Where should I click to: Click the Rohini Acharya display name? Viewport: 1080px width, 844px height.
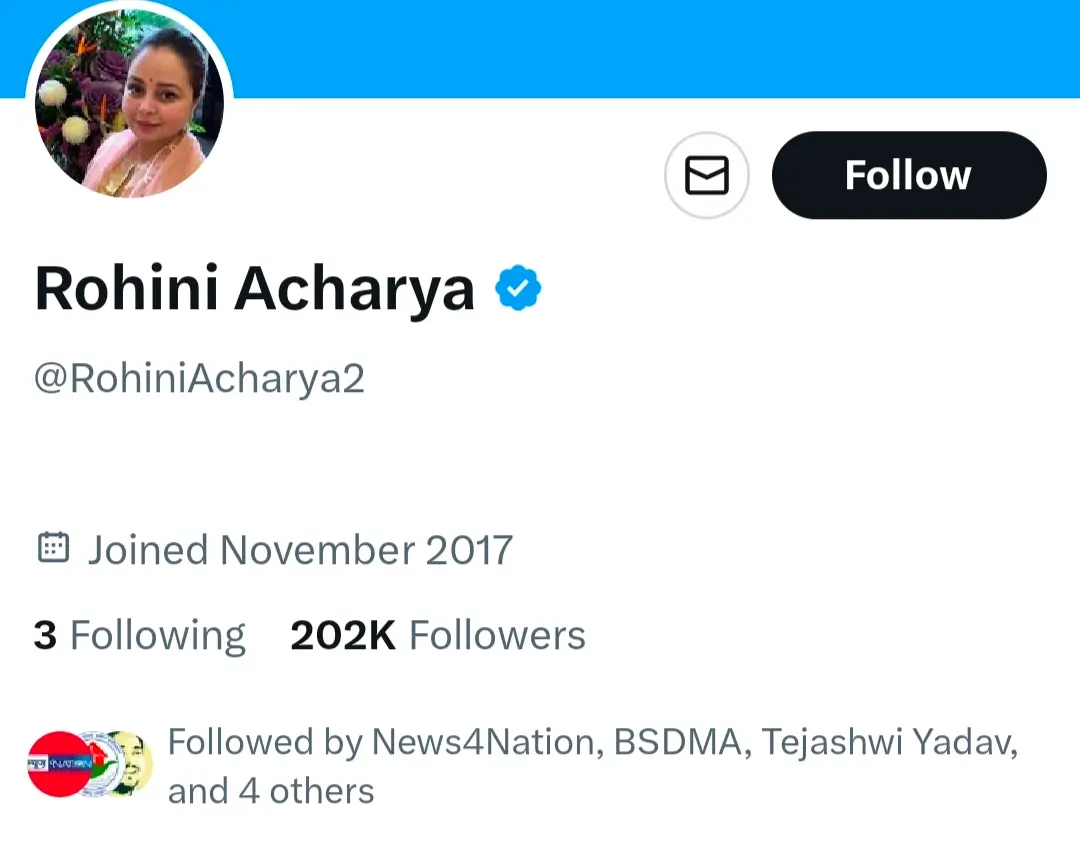[x=254, y=289]
